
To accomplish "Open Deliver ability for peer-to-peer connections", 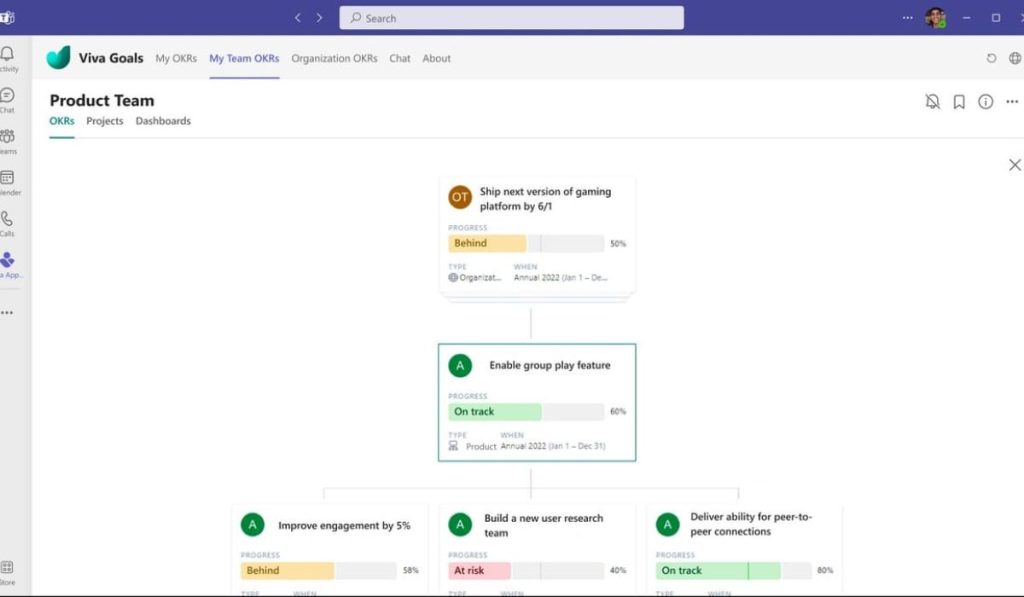I will point(751,524).
